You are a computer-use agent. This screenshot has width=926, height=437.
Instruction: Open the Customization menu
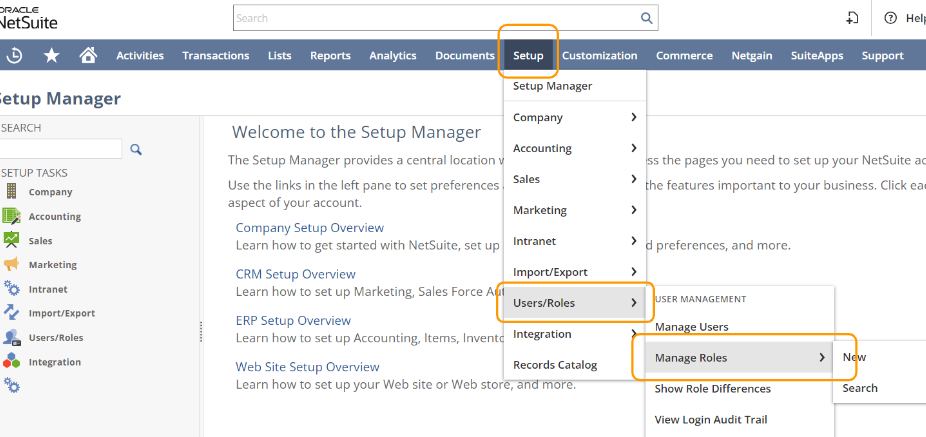(599, 56)
